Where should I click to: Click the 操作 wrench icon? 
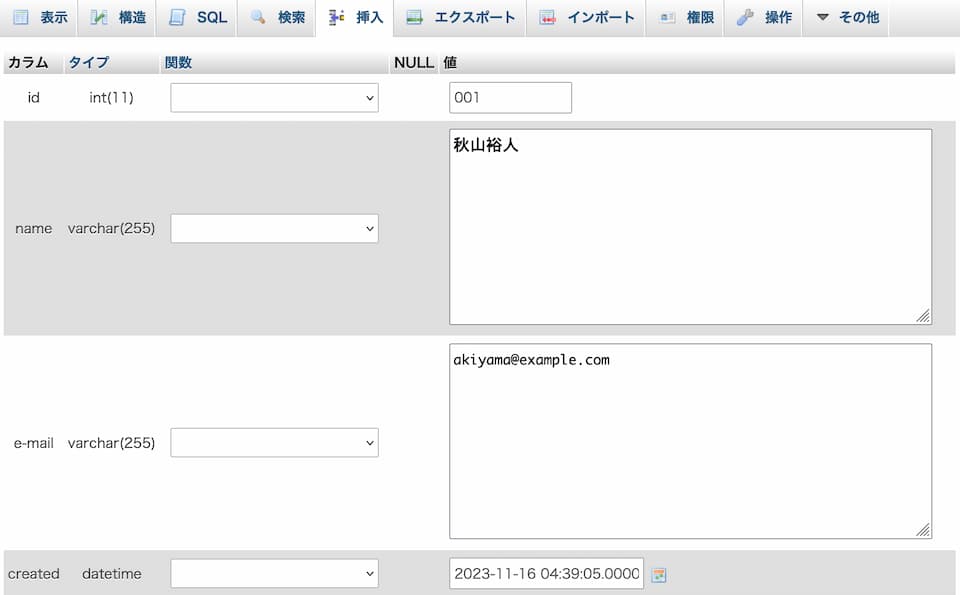click(x=745, y=18)
